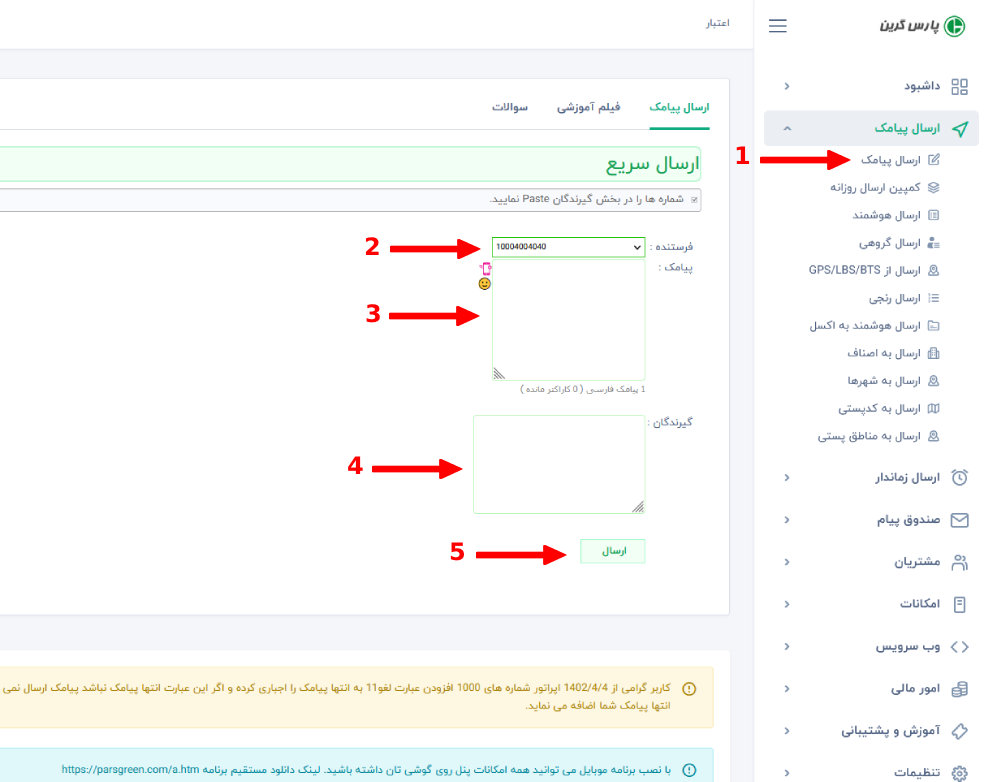Open مشتریان via its people icon
The image size is (984, 782).
point(925,562)
